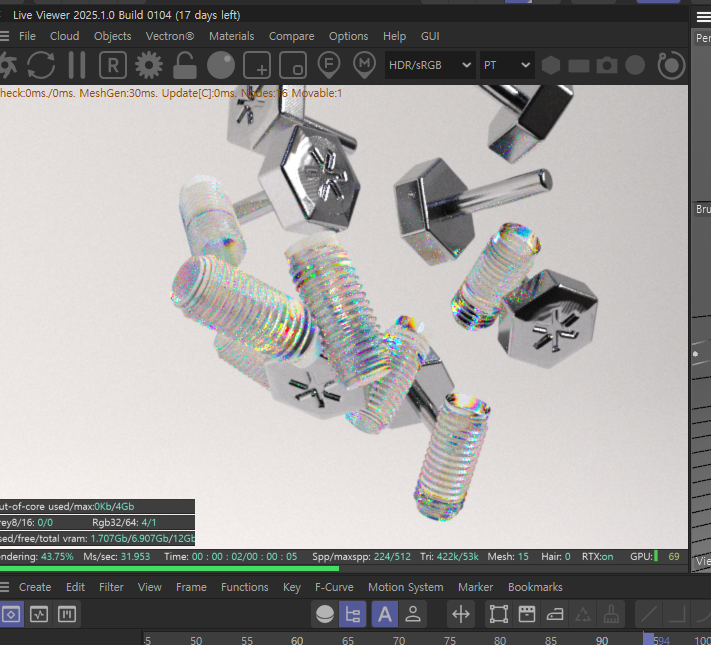
Task: Restart the render with circular arrows icon
Action: (x=41, y=65)
